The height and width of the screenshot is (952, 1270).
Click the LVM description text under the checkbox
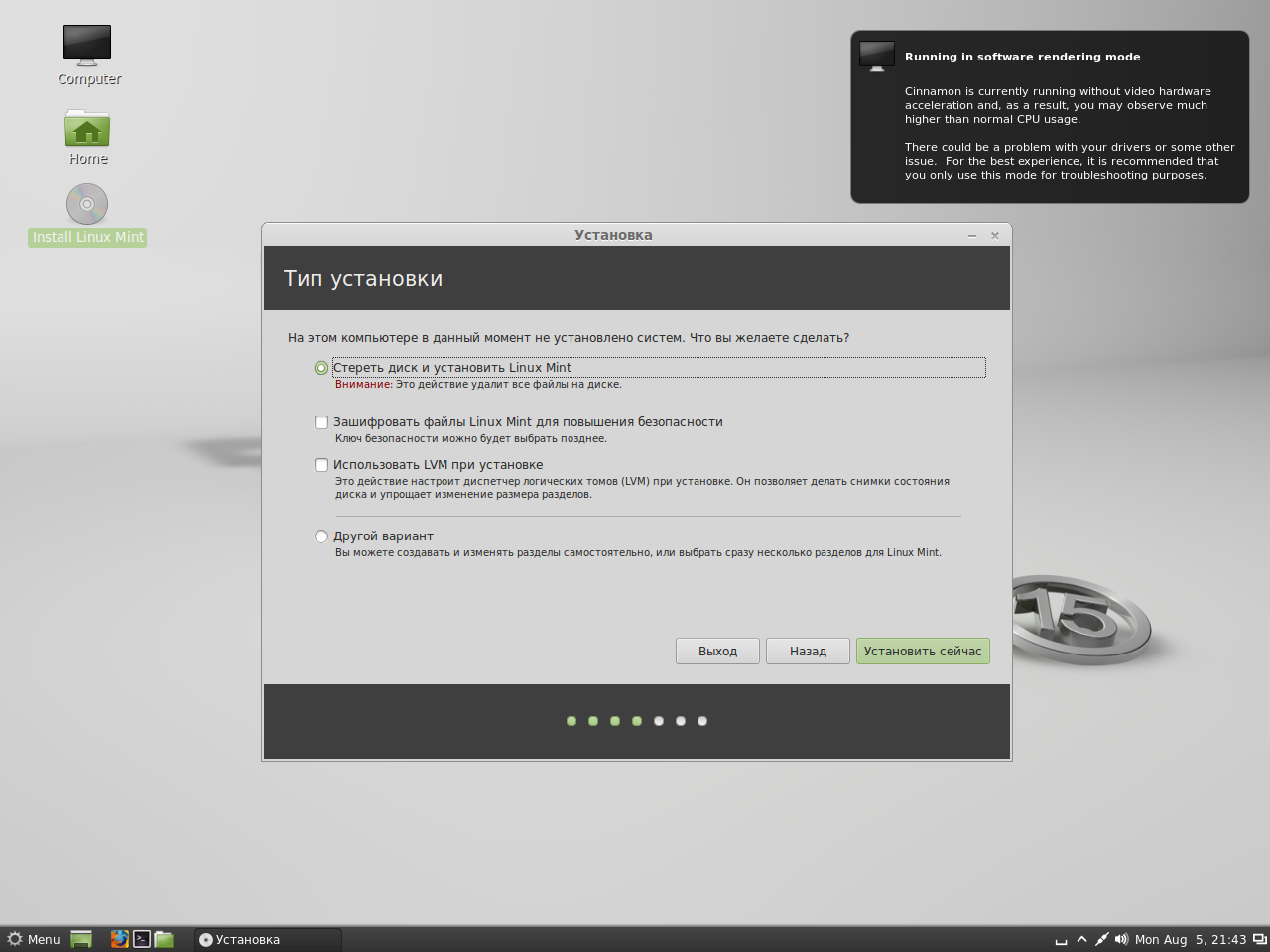642,488
